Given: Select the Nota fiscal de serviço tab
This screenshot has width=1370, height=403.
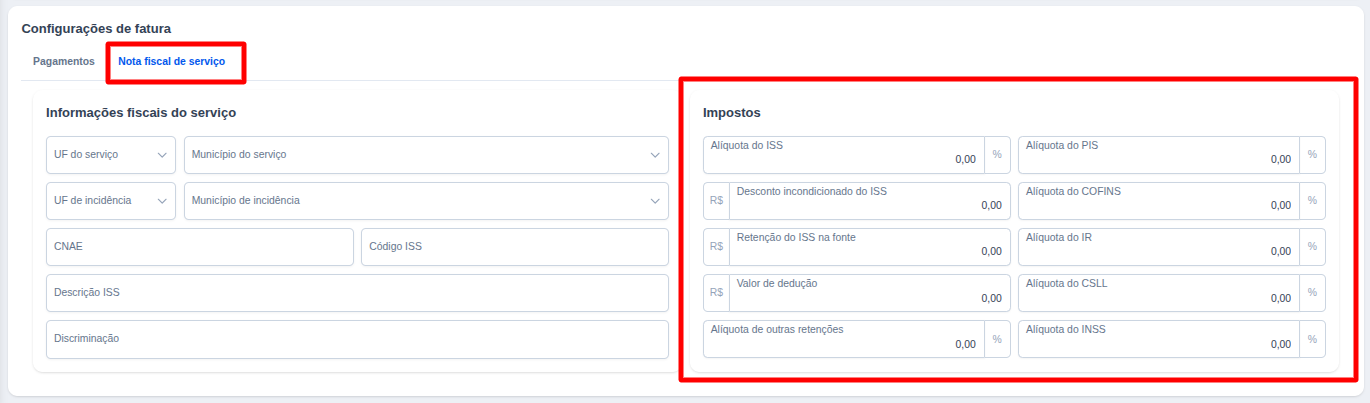Looking at the screenshot, I should click(x=171, y=61).
